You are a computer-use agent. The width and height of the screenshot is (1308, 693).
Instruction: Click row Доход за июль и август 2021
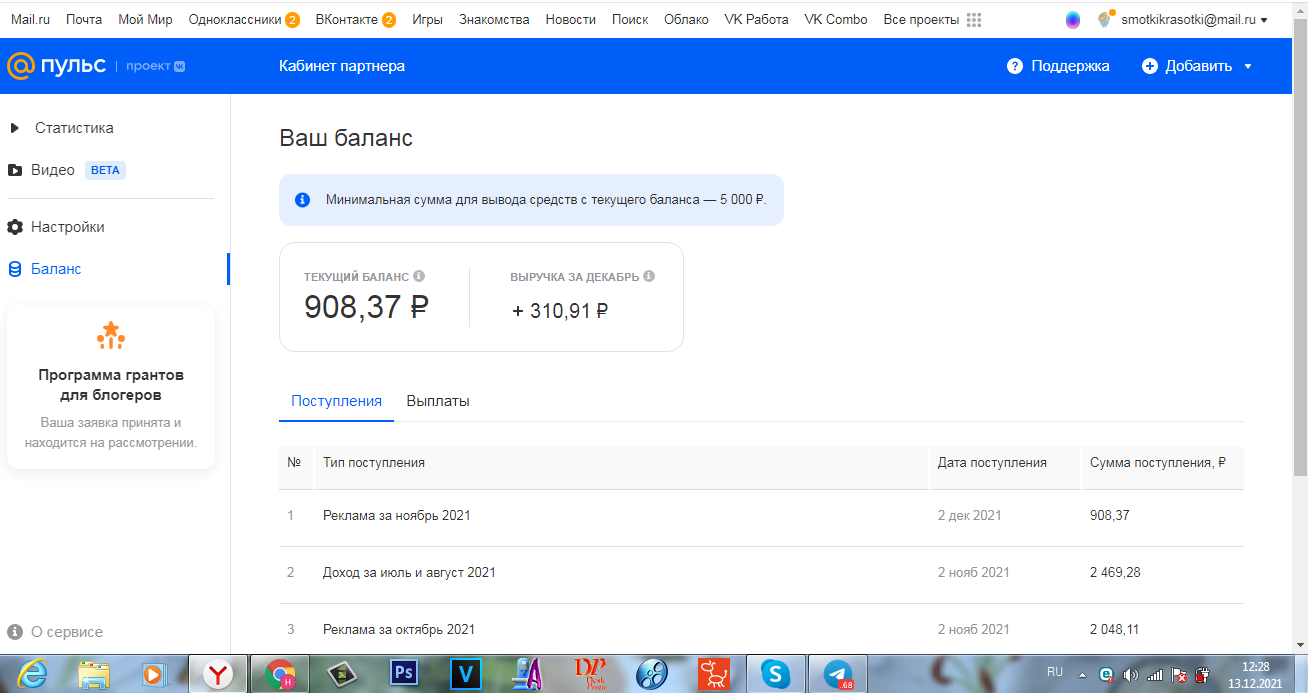pyautogui.click(x=761, y=573)
